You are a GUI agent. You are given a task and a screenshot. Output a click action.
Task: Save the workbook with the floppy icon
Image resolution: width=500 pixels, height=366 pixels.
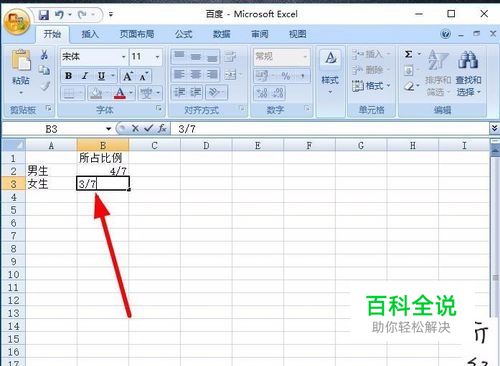[x=44, y=15]
